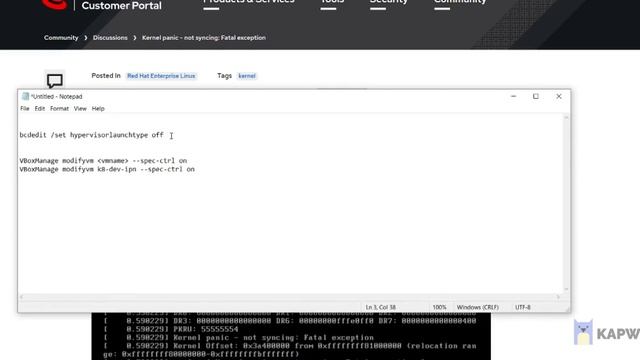Open the Notepad File menu
This screenshot has height=360, width=640.
click(24, 109)
